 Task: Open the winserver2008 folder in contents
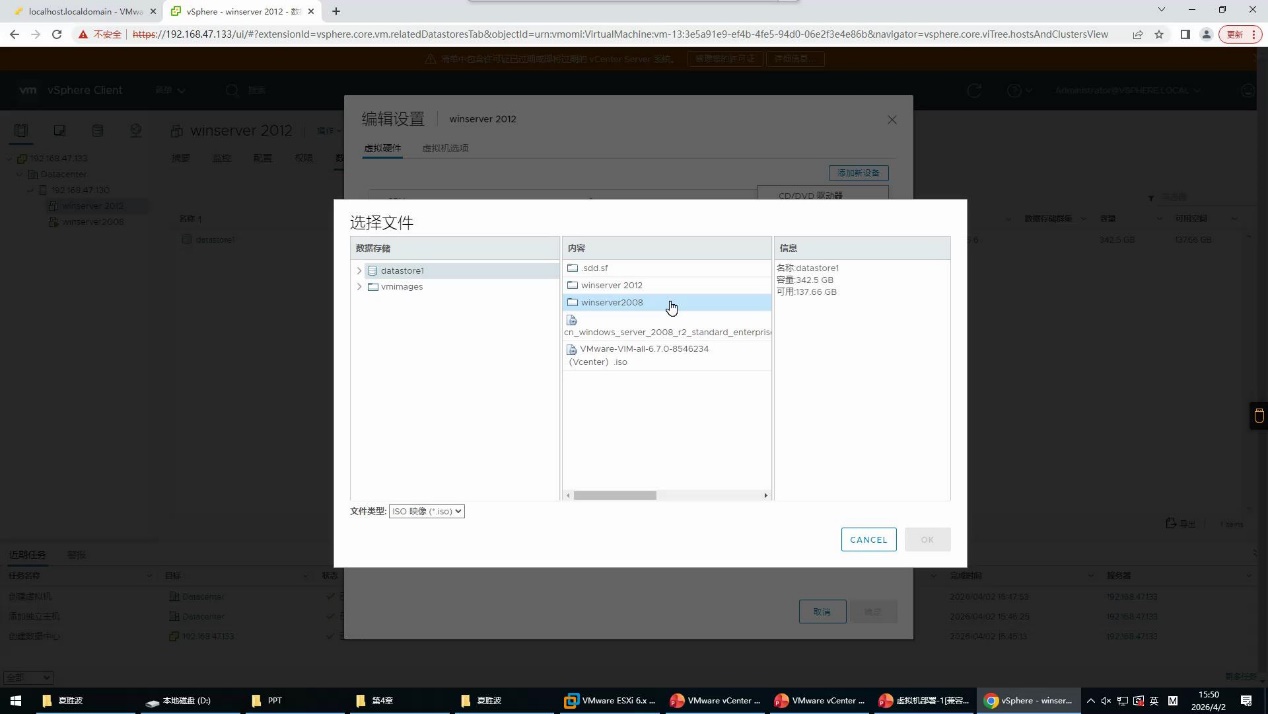click(x=612, y=302)
